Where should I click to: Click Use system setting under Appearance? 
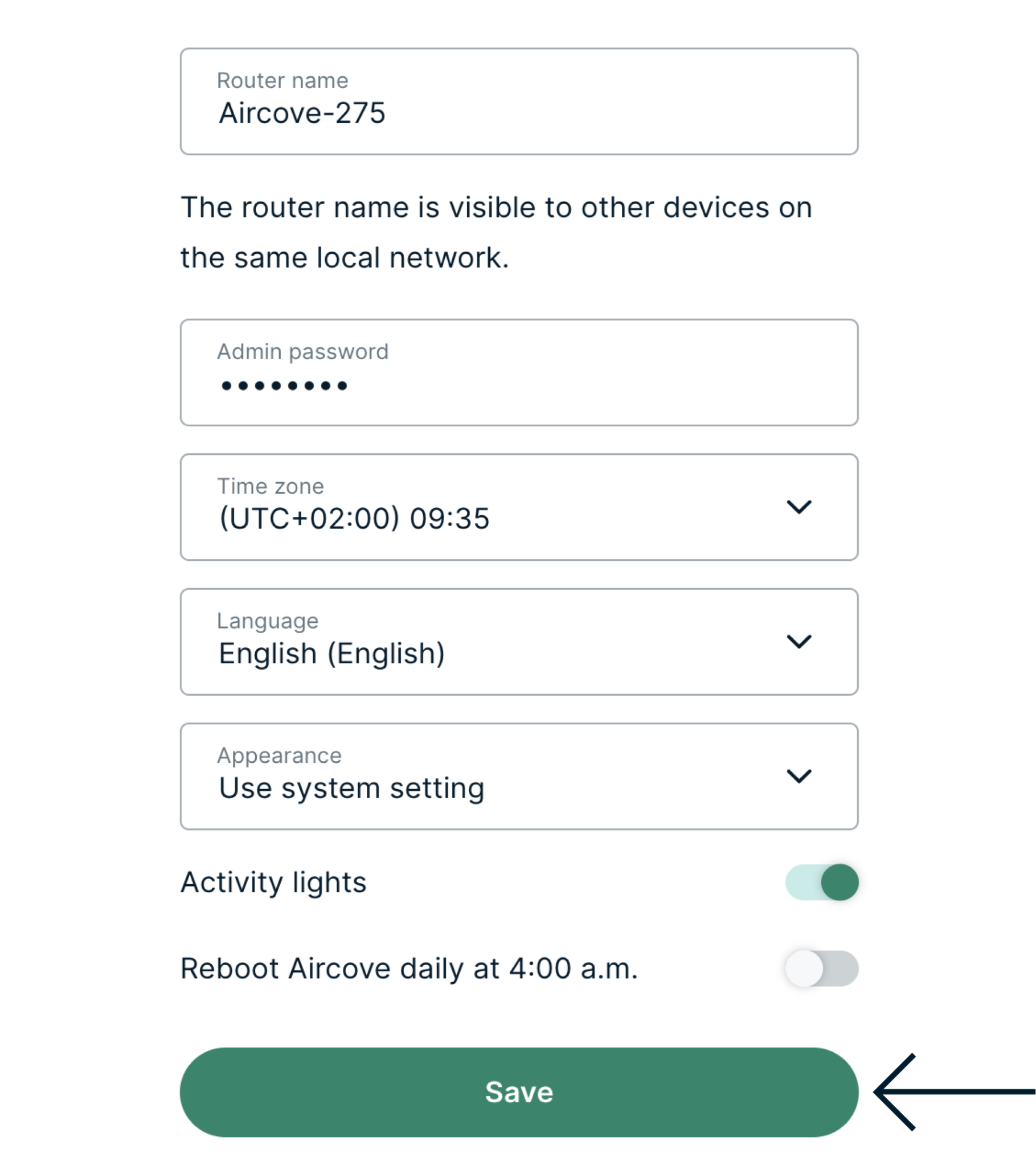tap(351, 788)
